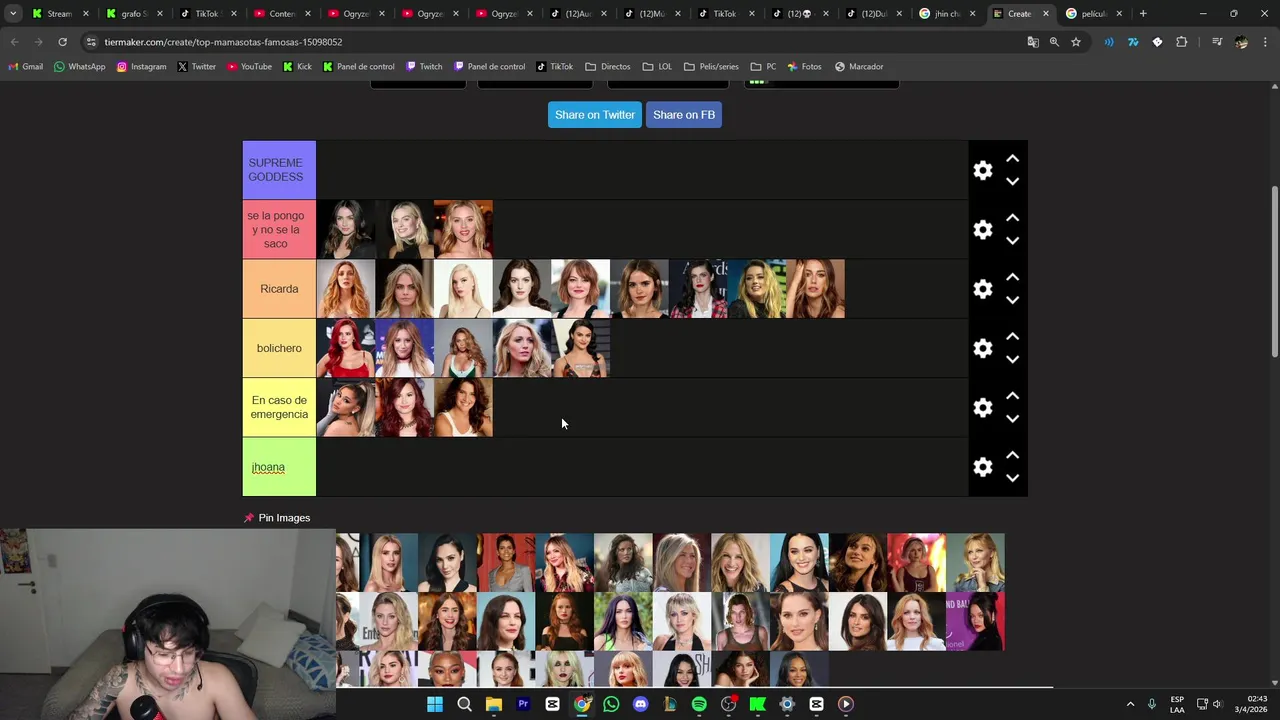Open Adobe Premiere Pro from taskbar
The image size is (1280, 720).
(523, 704)
